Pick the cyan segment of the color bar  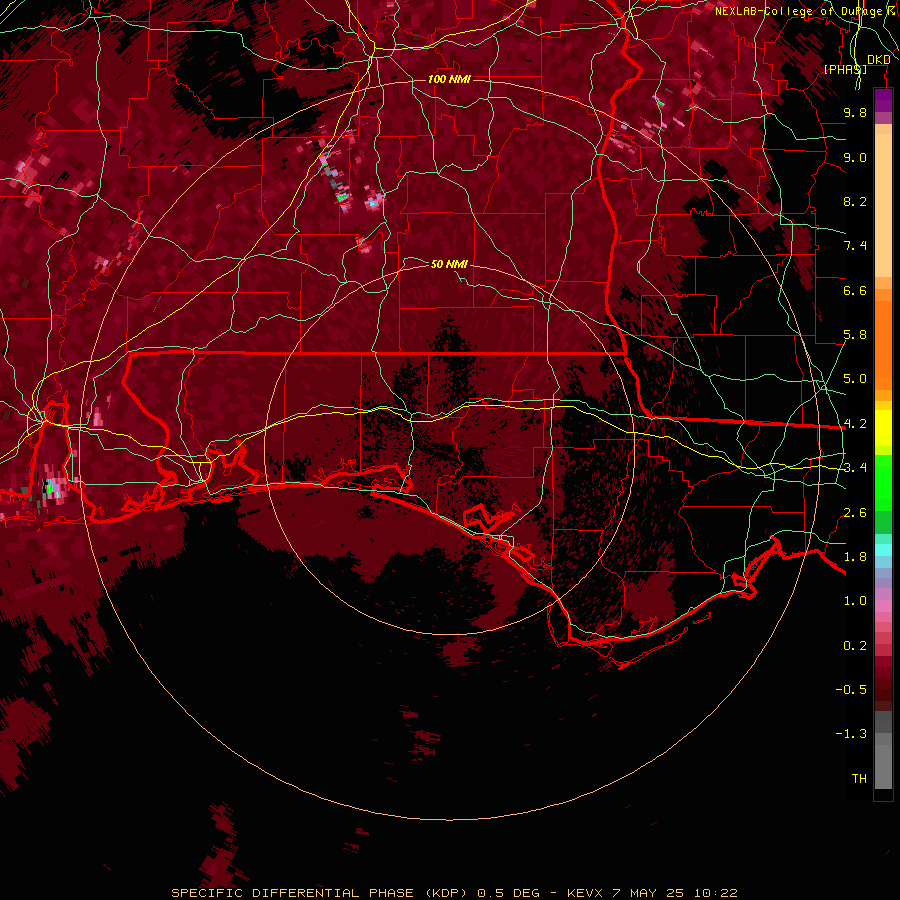point(883,550)
